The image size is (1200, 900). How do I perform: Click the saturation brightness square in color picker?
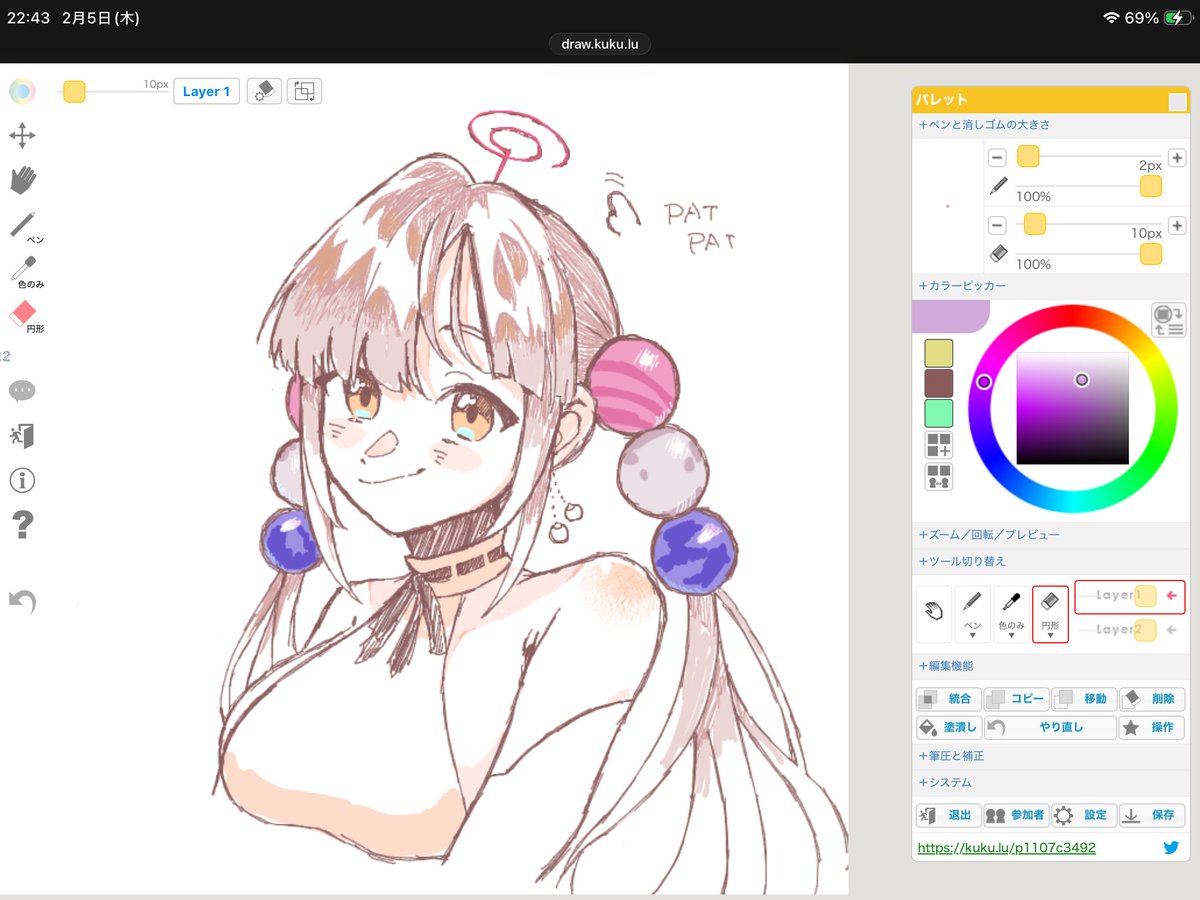(1073, 408)
